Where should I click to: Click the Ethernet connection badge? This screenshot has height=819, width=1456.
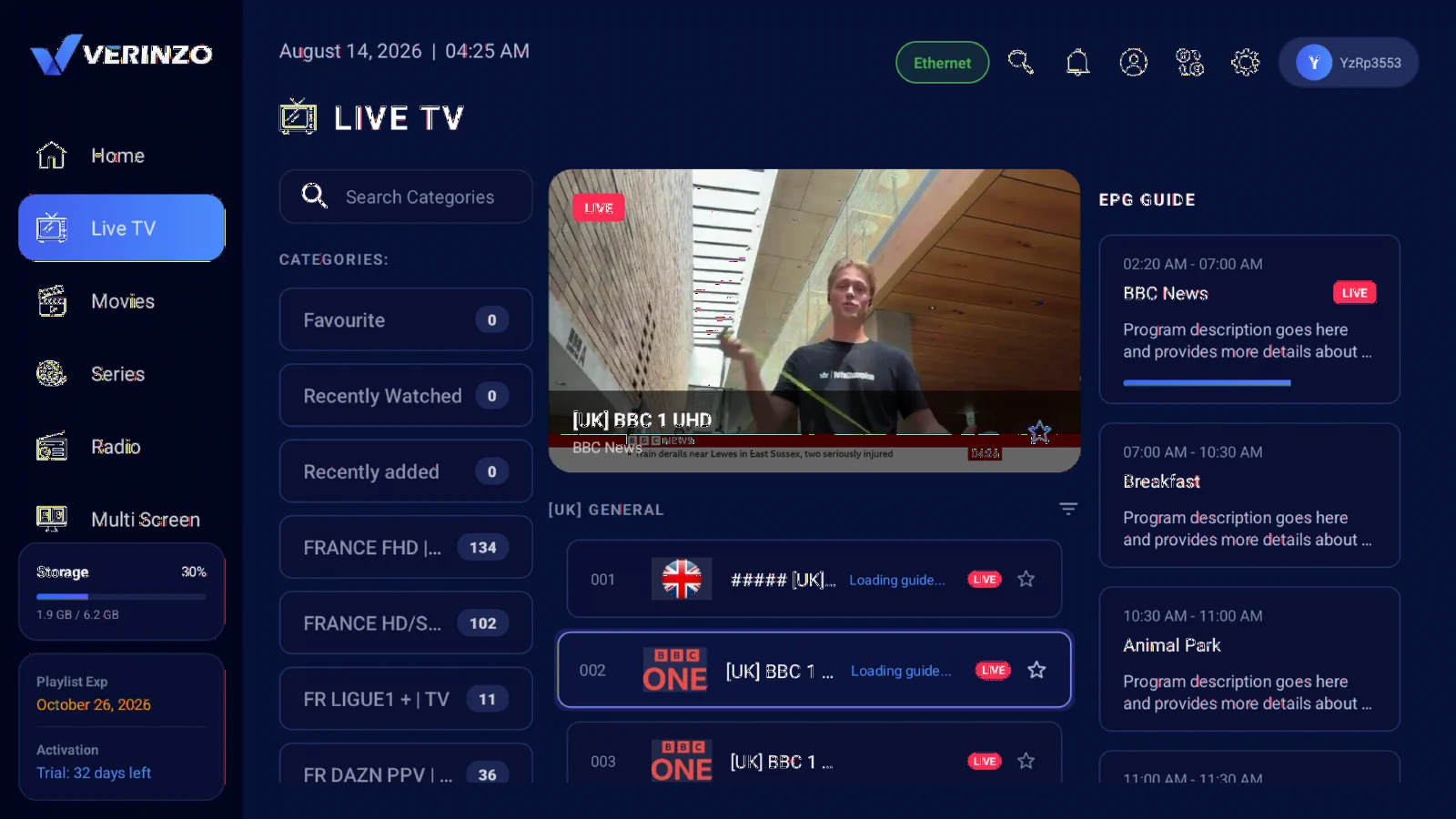pyautogui.click(x=942, y=62)
